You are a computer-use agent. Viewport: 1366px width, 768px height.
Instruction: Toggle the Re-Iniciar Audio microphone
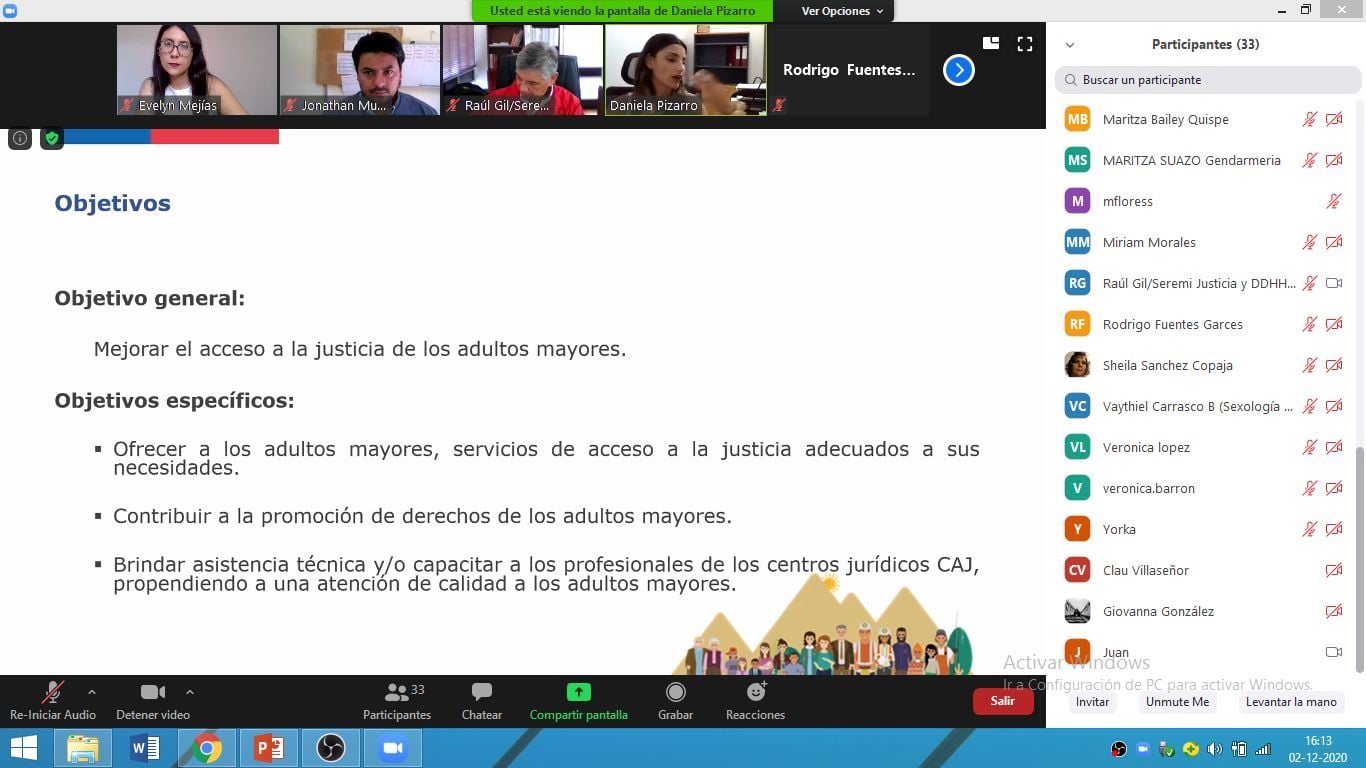point(53,692)
